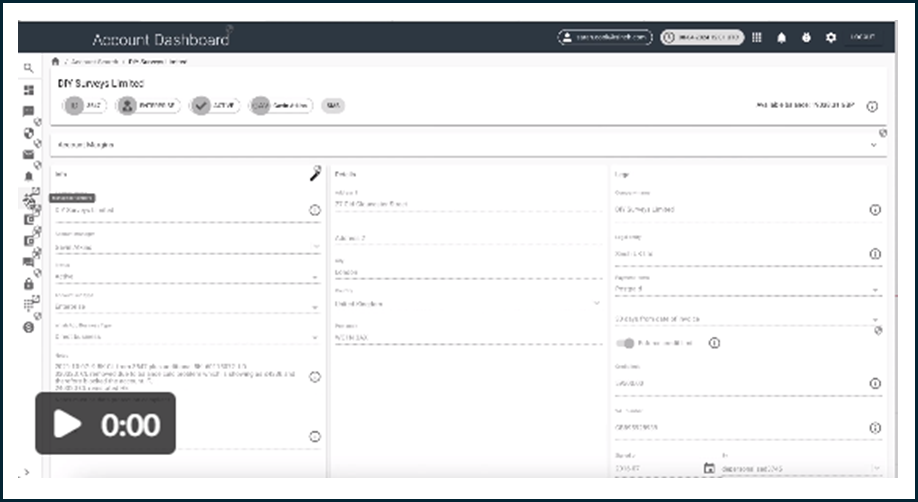Viewport: 918px width, 502px height.
Task: Open the envelope mail icon in sidebar
Action: tap(28, 155)
